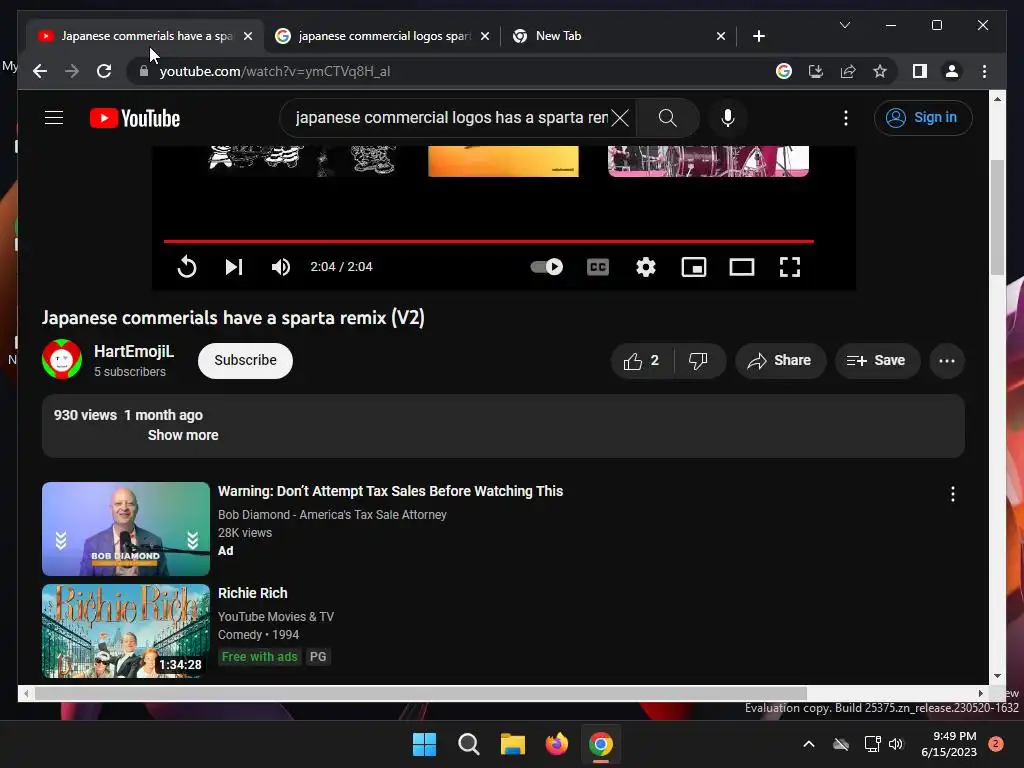
Task: Mute the video volume
Action: (281, 266)
